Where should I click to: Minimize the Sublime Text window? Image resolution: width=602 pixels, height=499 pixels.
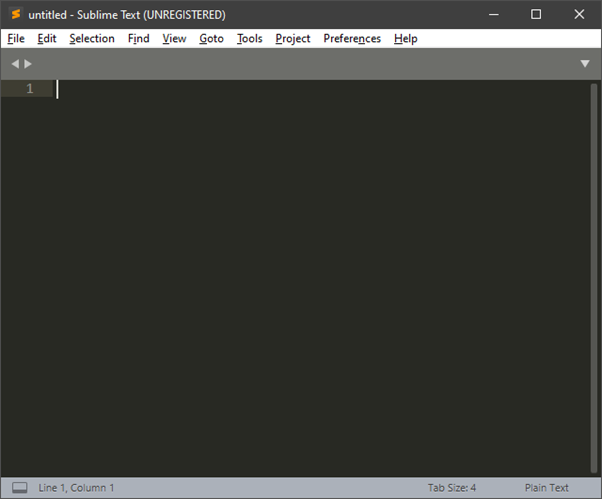494,15
